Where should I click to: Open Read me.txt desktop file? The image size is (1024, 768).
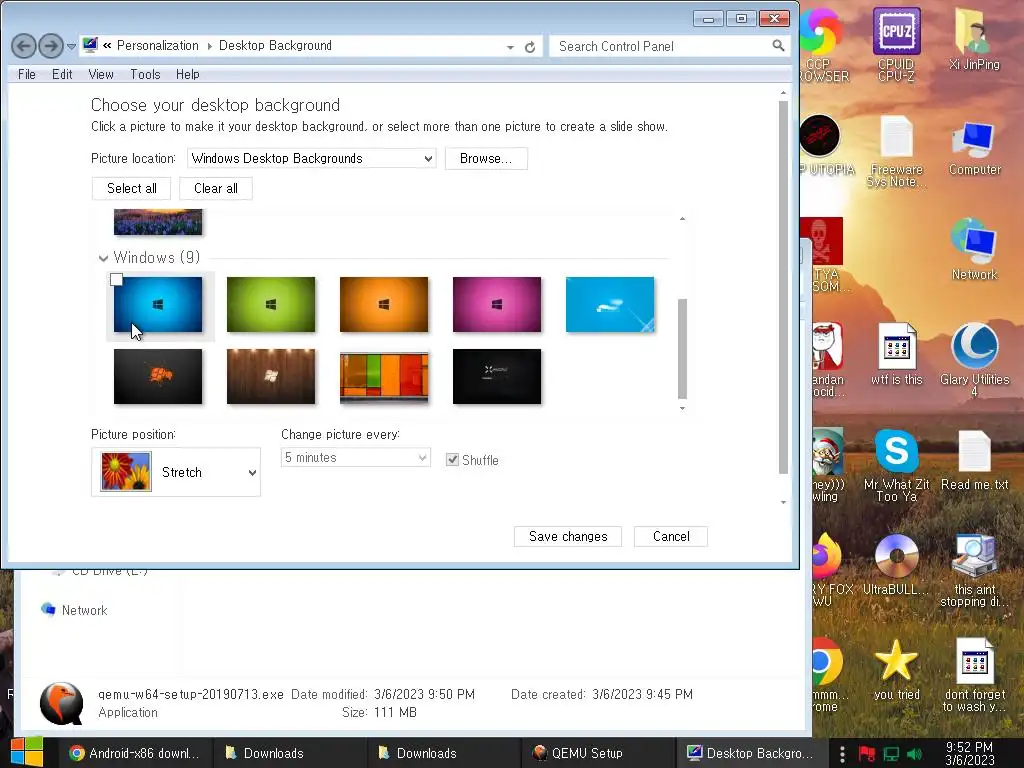pos(974,460)
